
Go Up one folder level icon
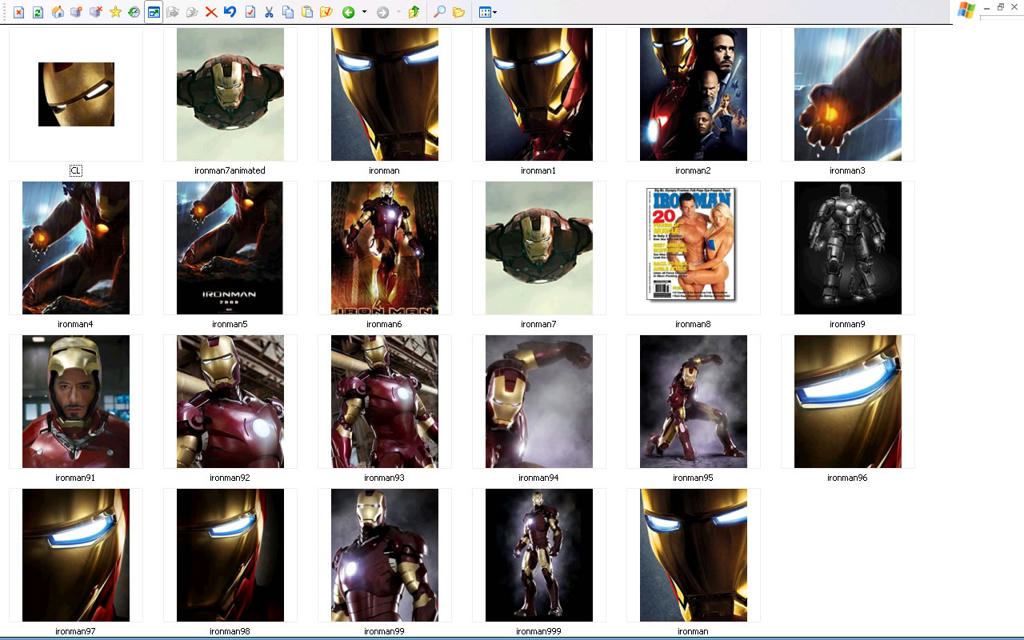pos(413,12)
